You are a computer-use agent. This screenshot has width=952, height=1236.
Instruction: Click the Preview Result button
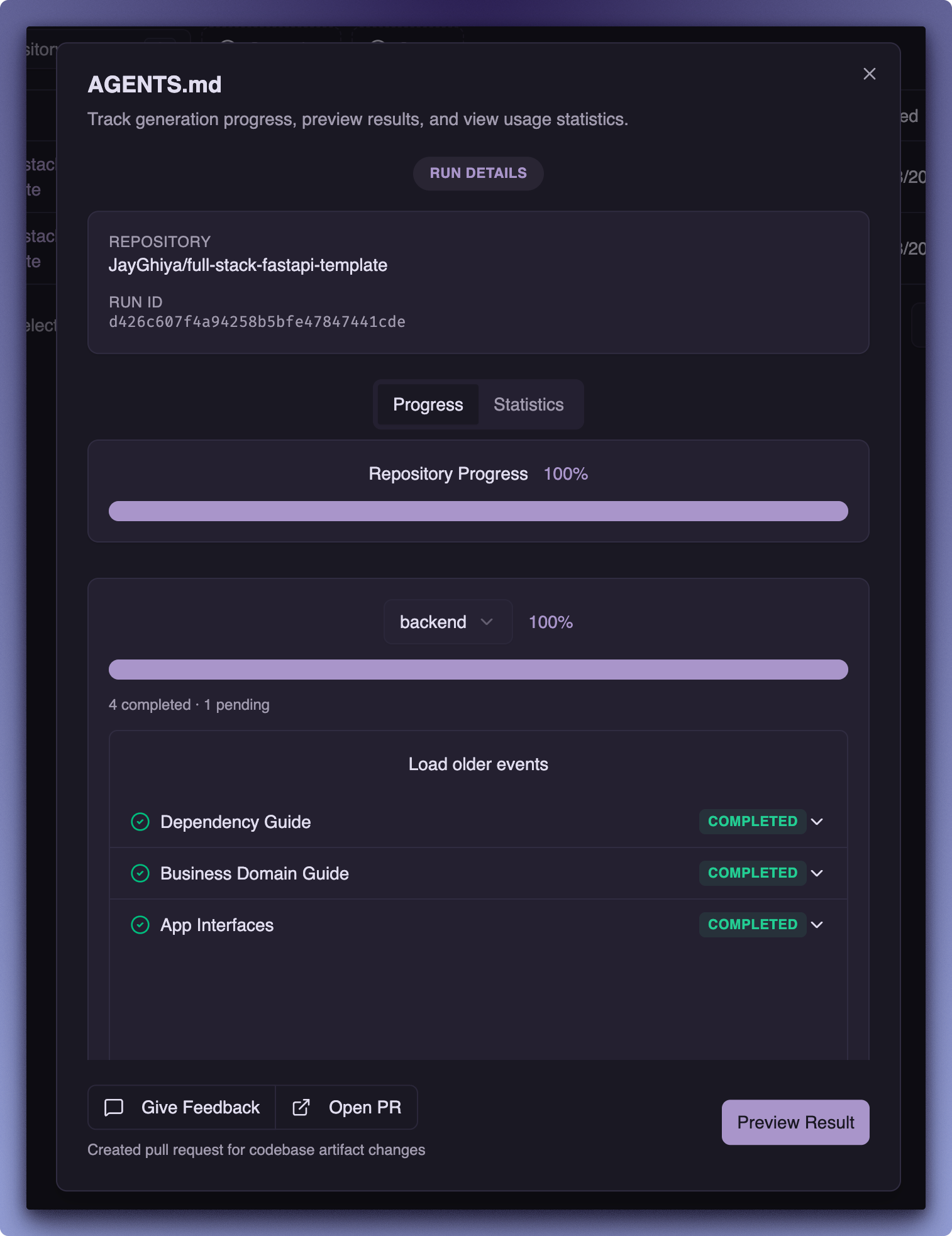coord(795,1122)
